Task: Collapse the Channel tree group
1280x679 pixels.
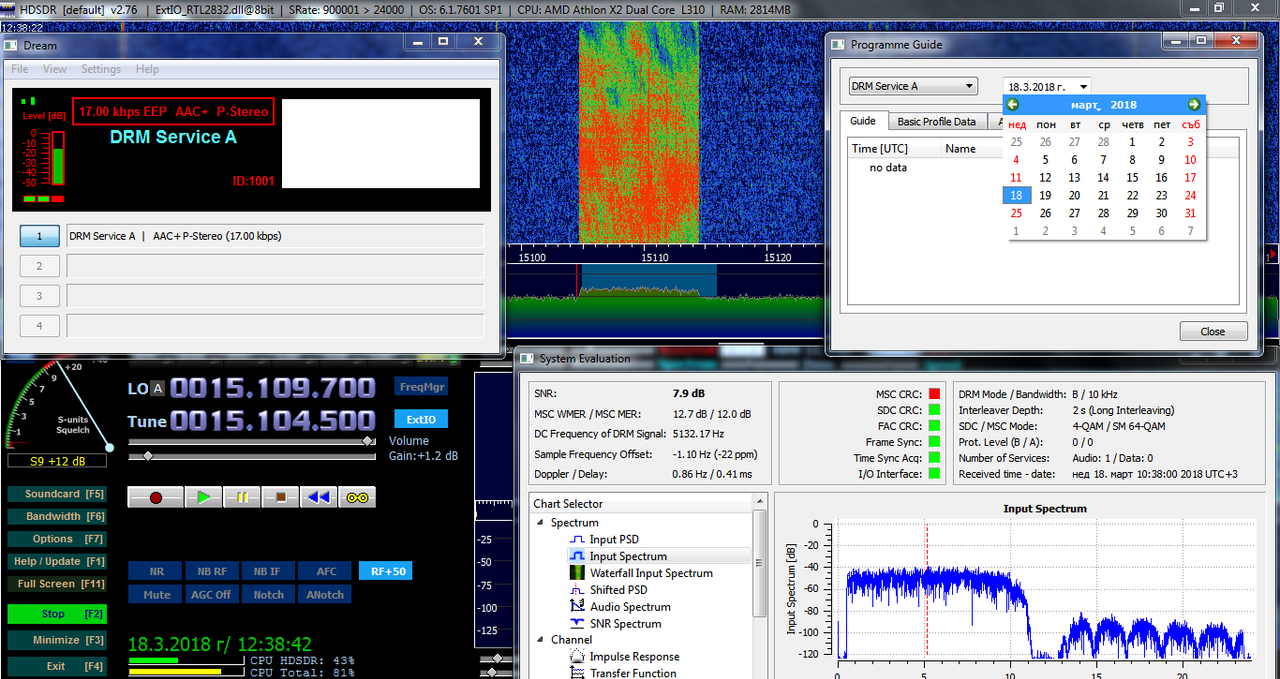Action: click(541, 640)
